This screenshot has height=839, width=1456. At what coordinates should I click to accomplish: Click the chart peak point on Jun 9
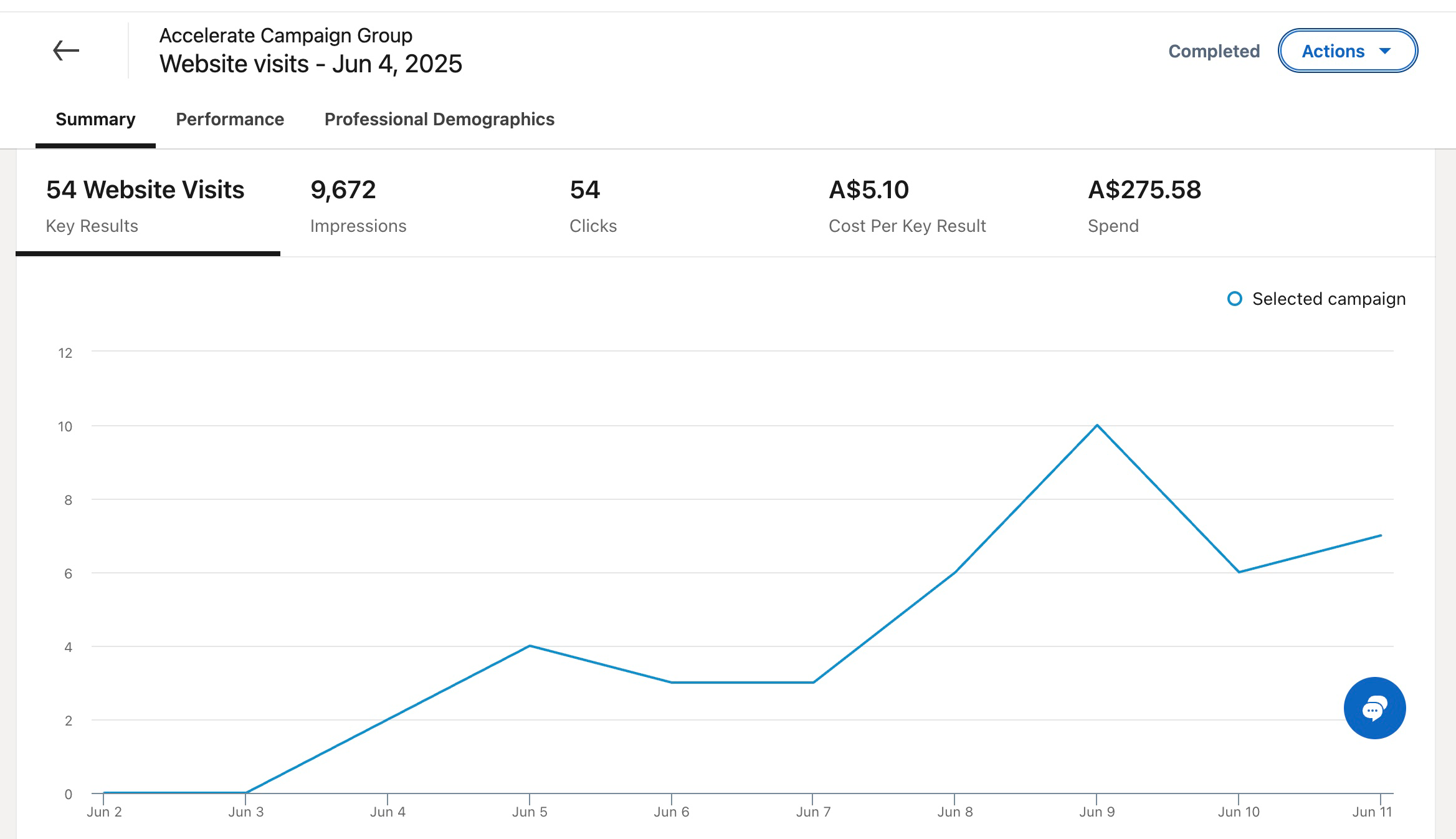pyautogui.click(x=1098, y=424)
